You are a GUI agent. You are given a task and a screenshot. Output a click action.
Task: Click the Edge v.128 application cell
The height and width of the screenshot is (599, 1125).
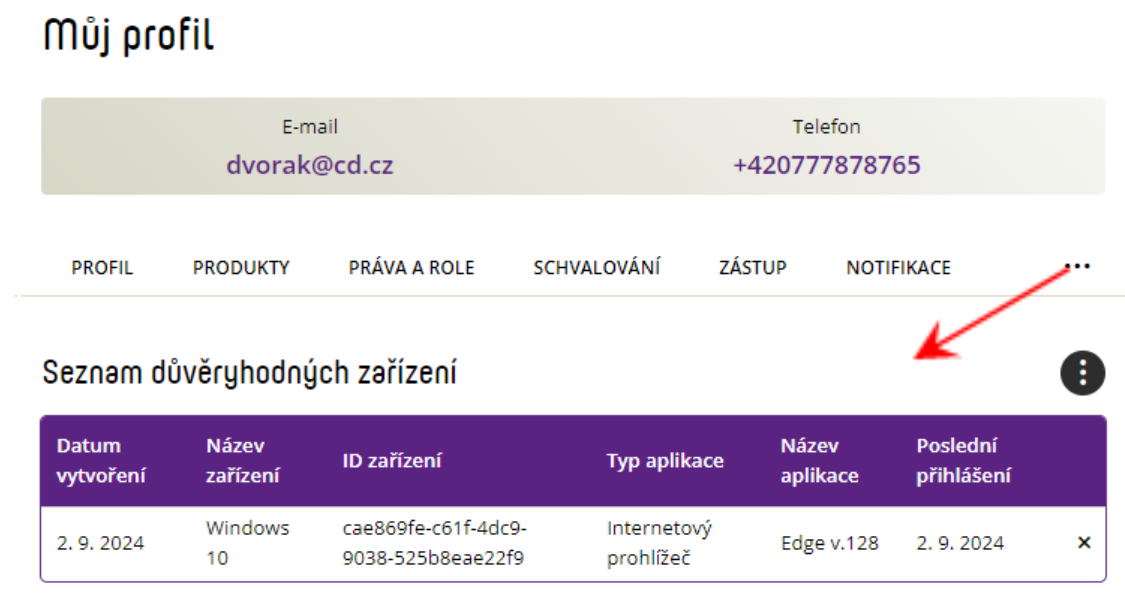pos(829,543)
